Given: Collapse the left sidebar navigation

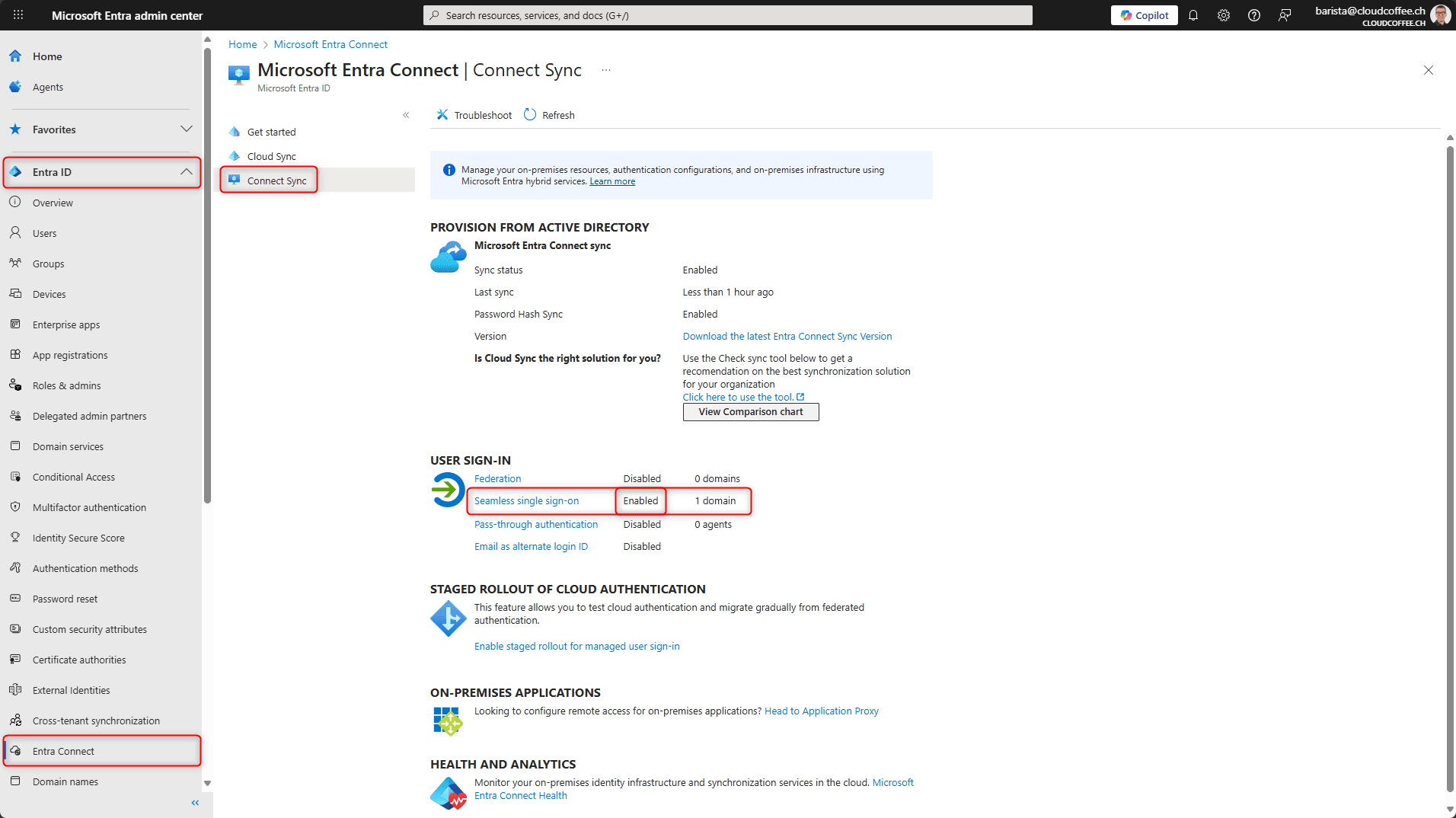Looking at the screenshot, I should coord(195,803).
